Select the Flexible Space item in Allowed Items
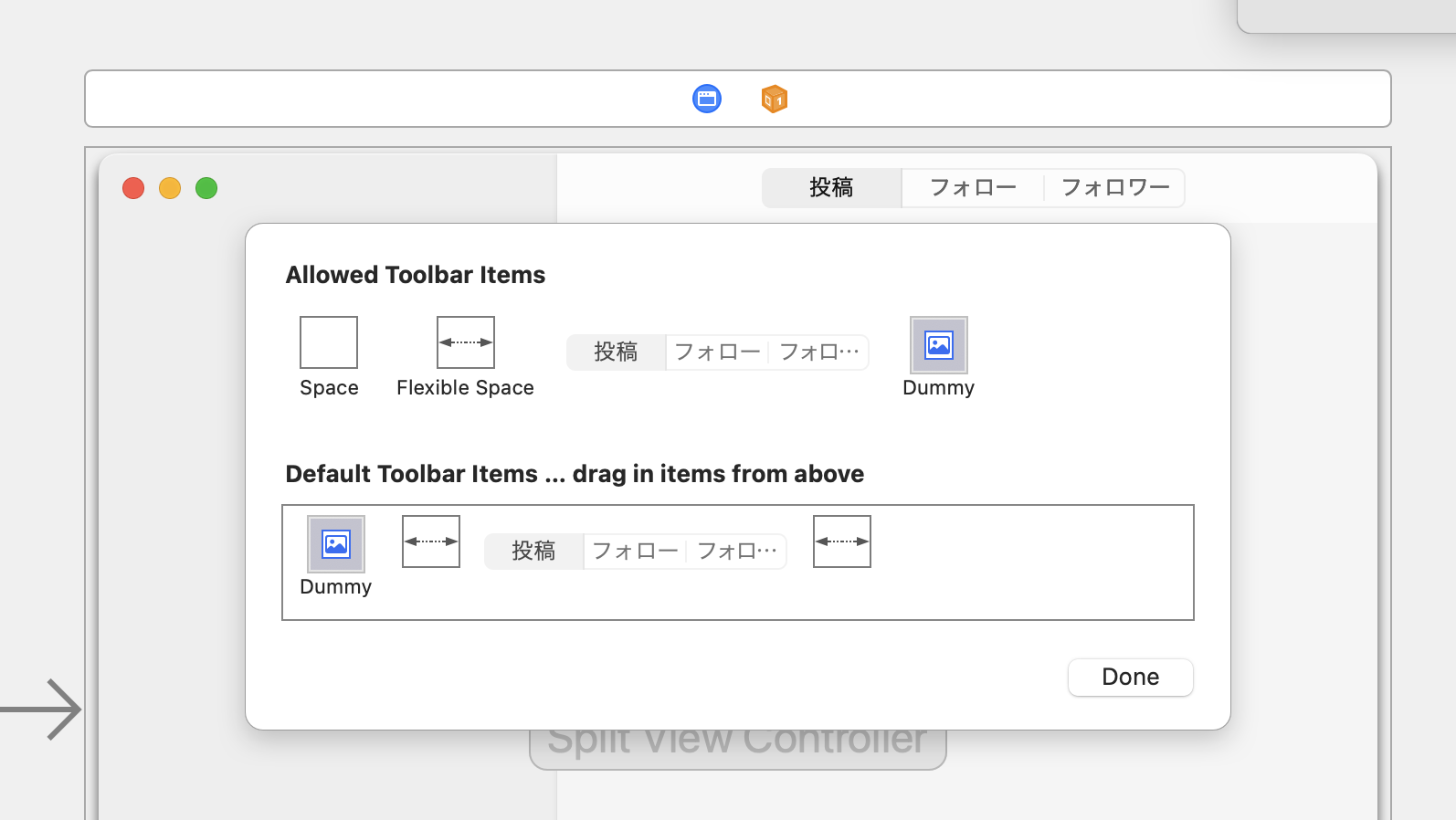Image resolution: width=1456 pixels, height=820 pixels. point(465,343)
